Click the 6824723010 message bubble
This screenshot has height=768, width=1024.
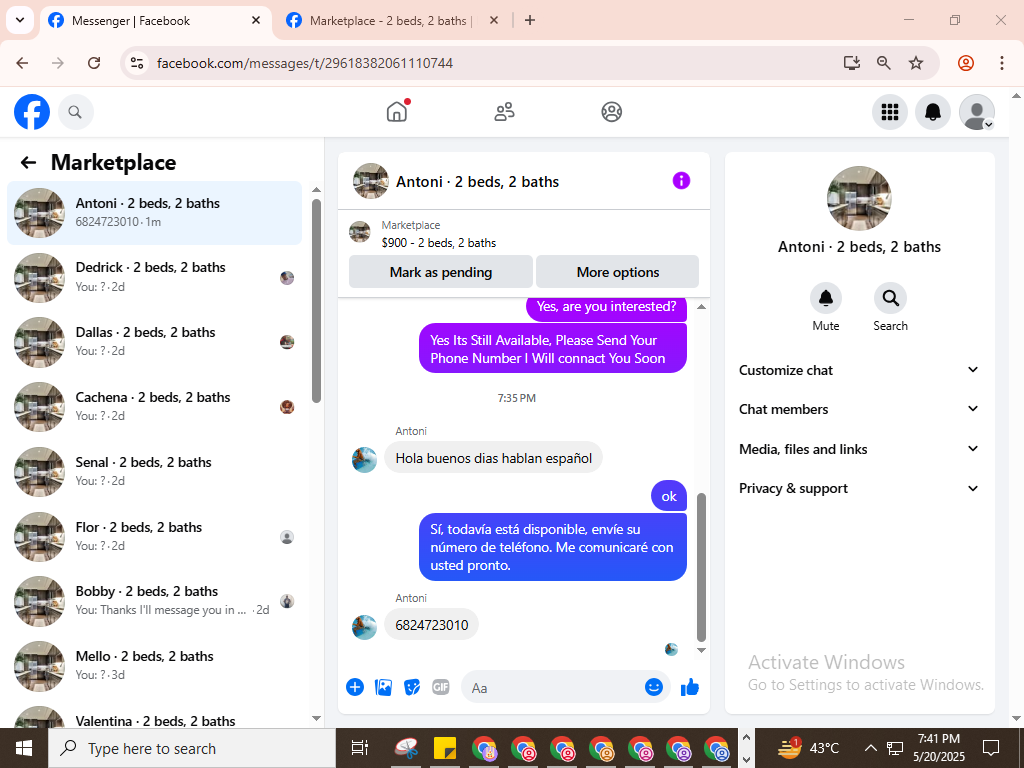[432, 624]
